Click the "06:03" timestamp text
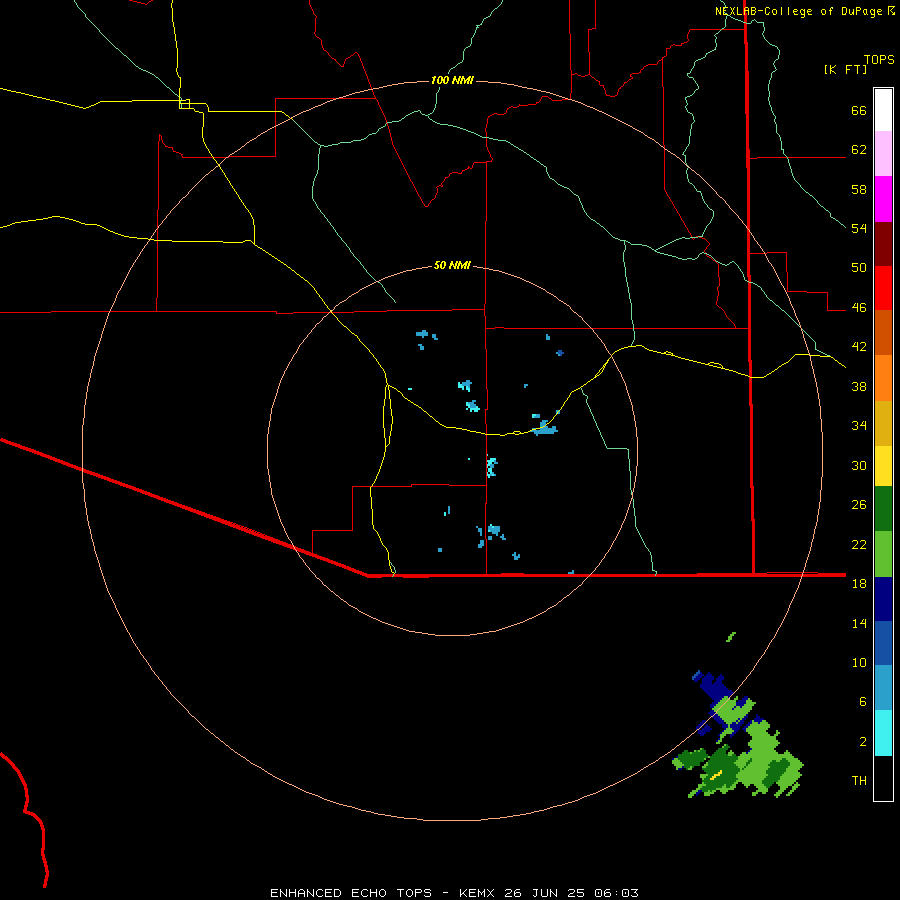900x900 pixels. click(x=616, y=893)
